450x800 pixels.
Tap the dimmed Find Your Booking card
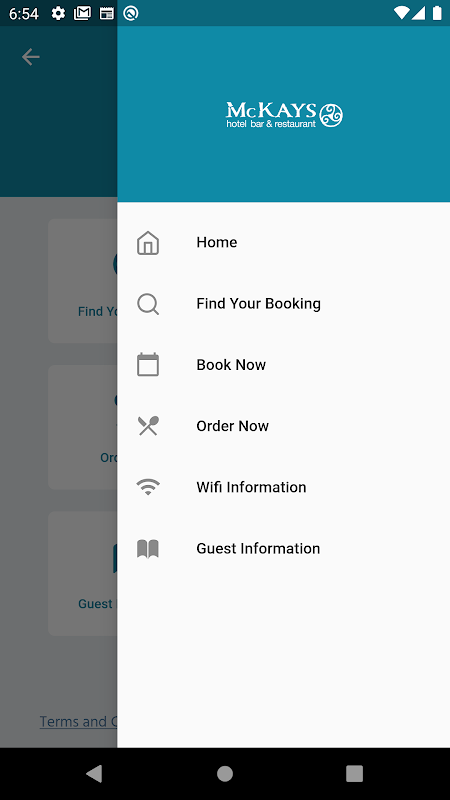83,281
